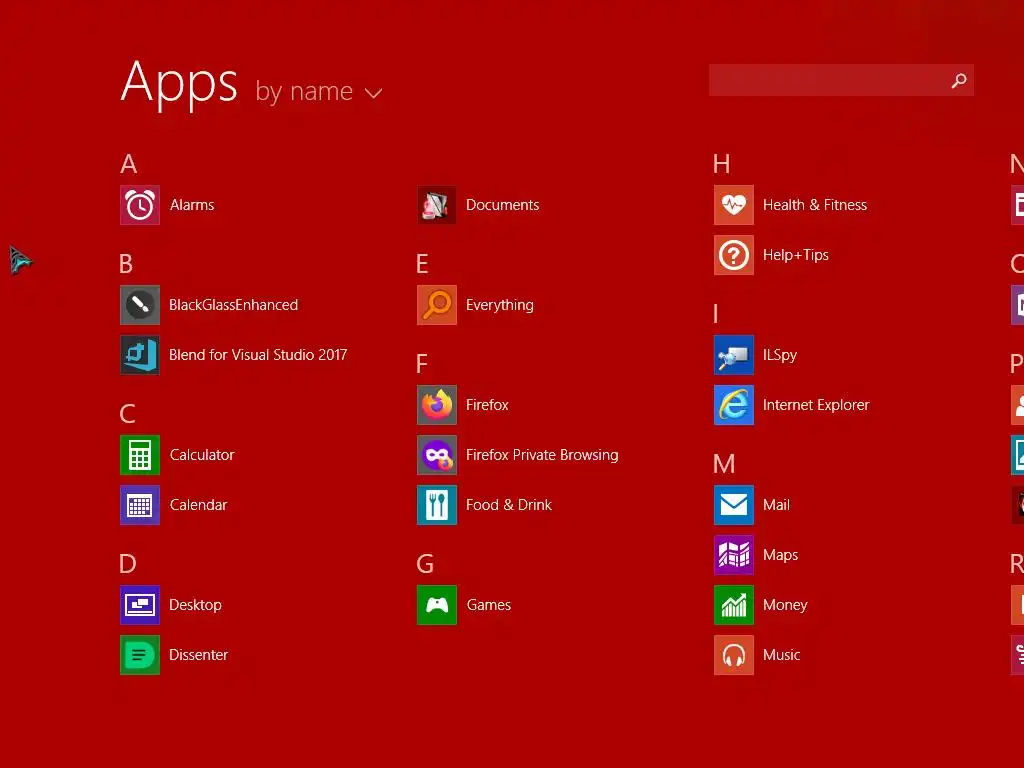
Task: Click the letter F group header
Action: pyautogui.click(x=422, y=364)
